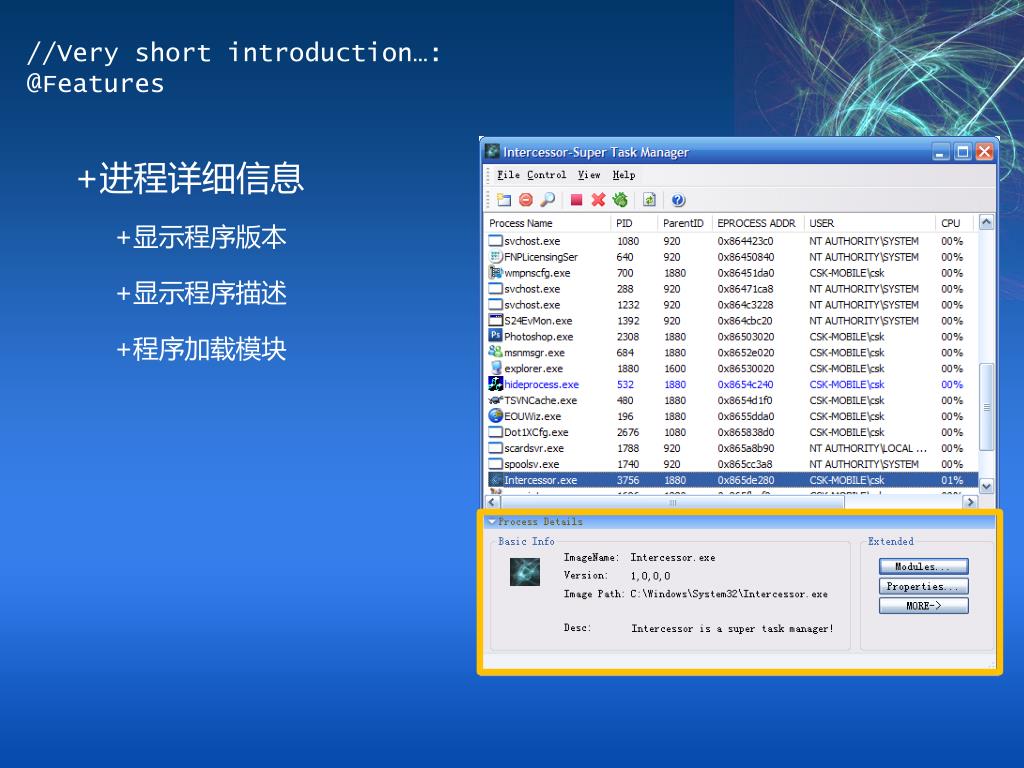Click the new process window toolbar icon

(x=504, y=200)
